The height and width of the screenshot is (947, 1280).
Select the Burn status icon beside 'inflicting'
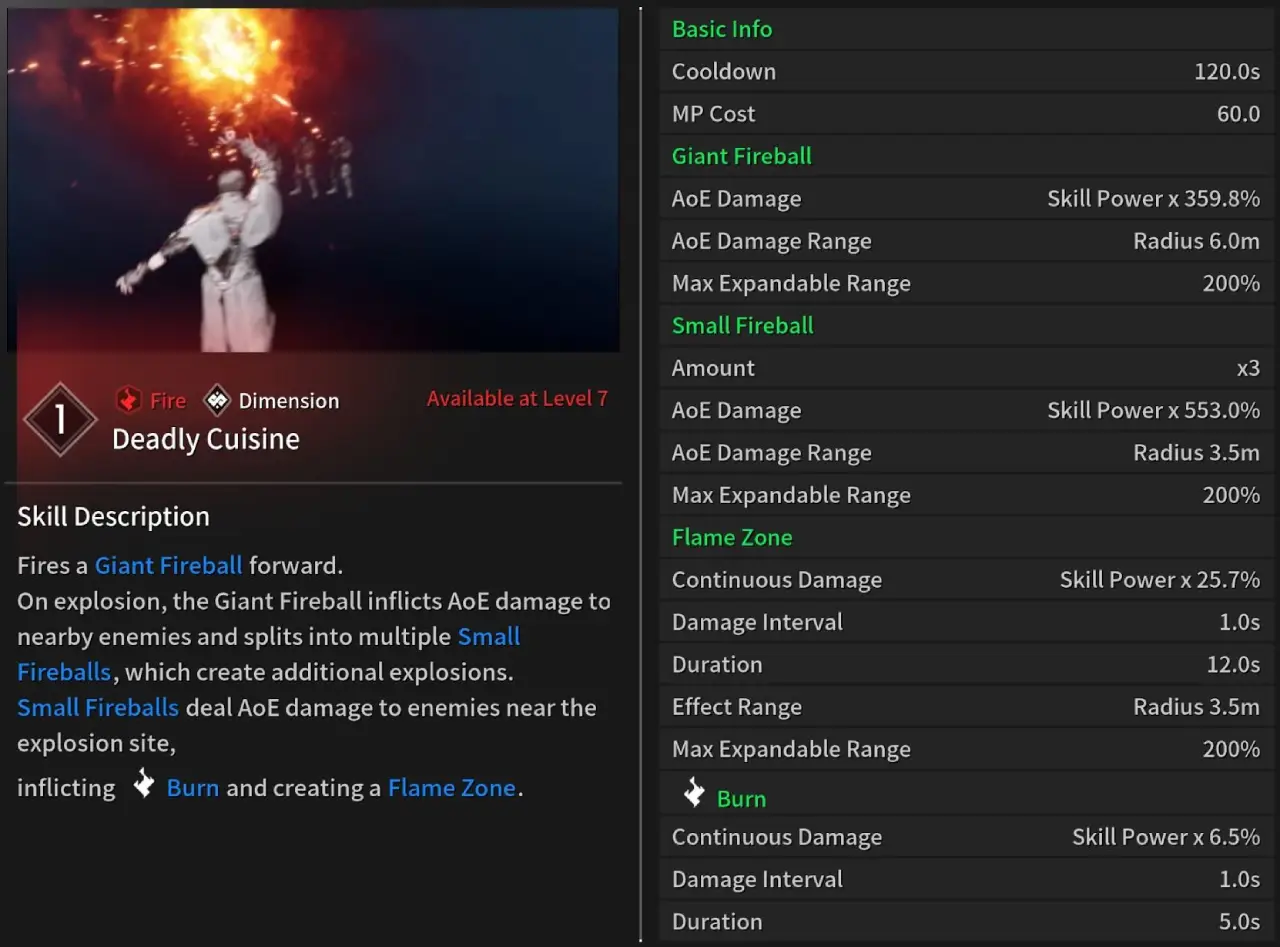(143, 785)
